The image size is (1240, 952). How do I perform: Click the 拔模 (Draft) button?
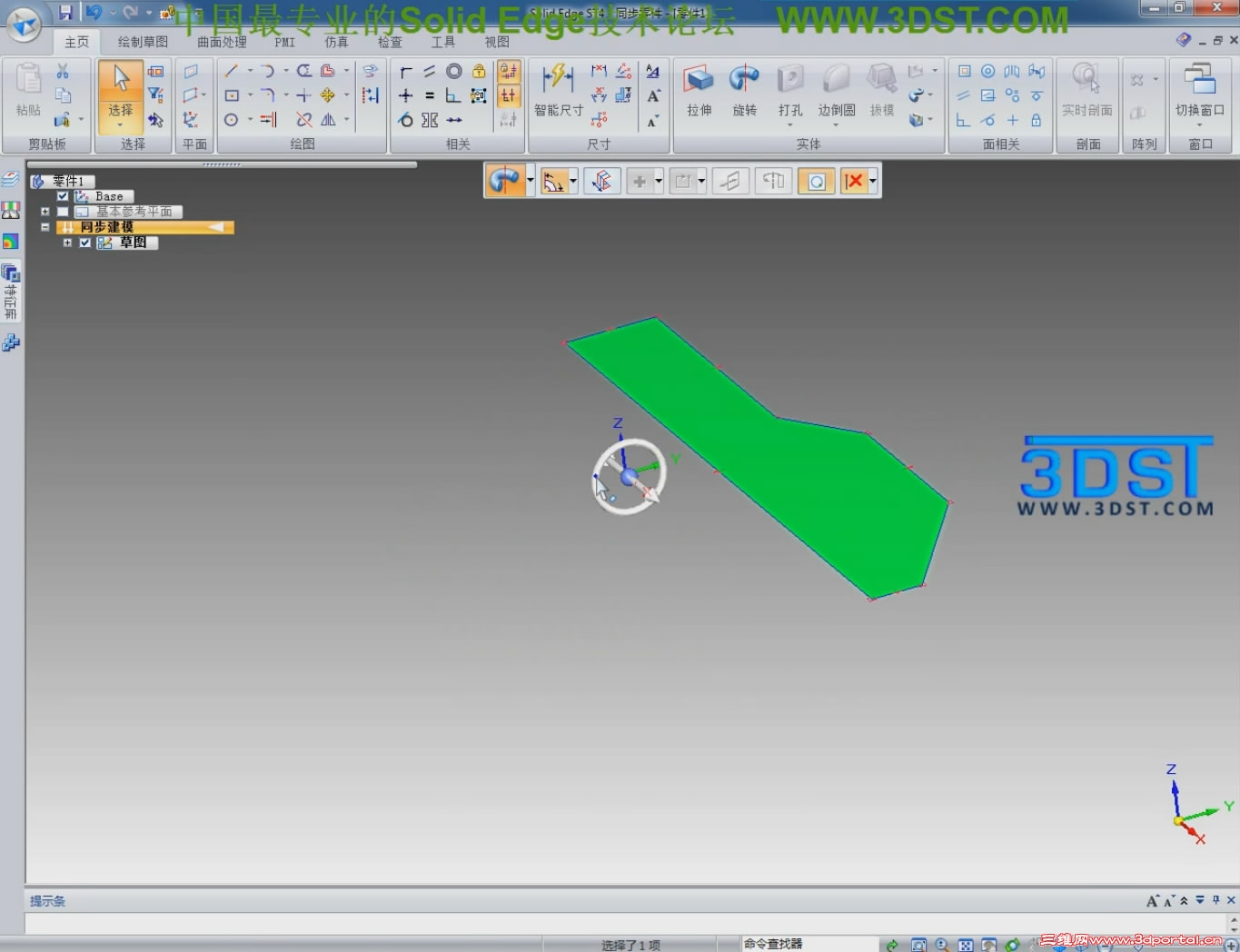point(881,91)
